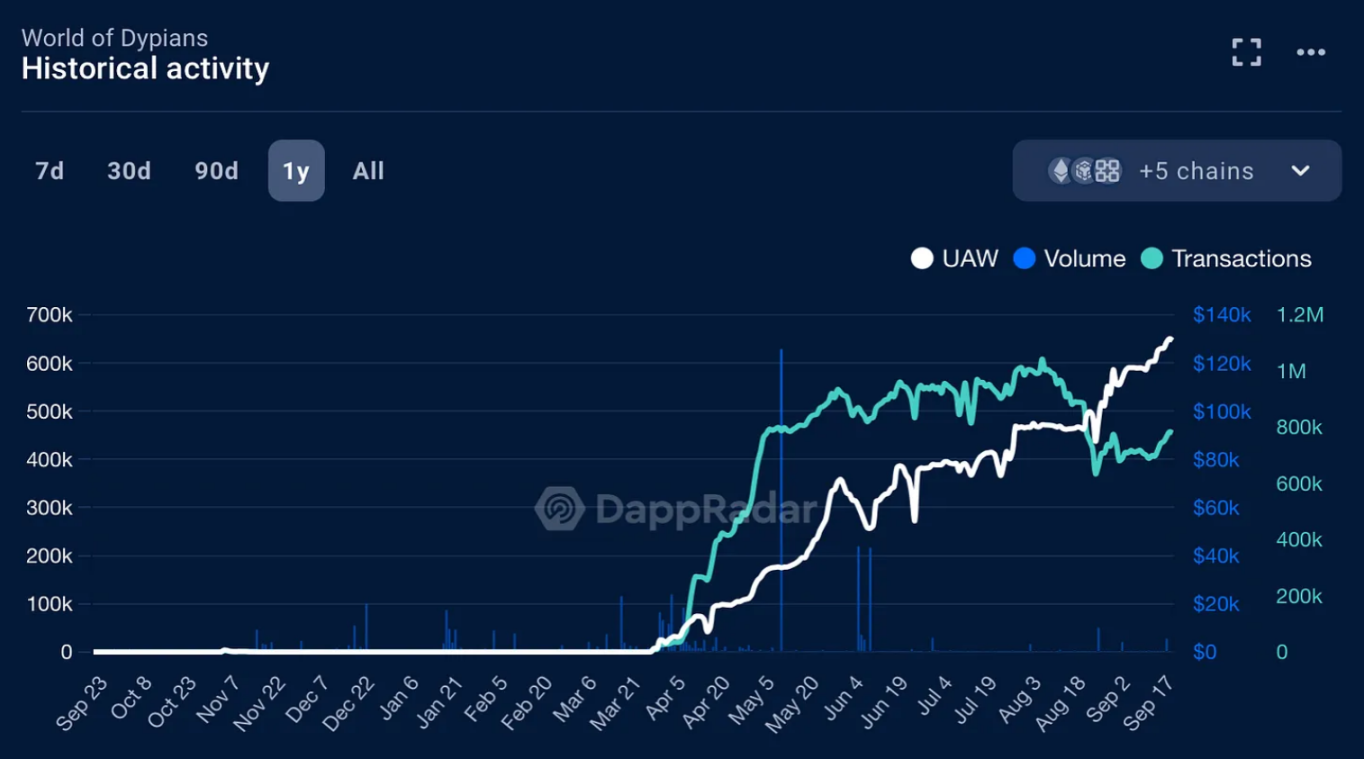Click the white UAW legend dot
The height and width of the screenshot is (759, 1364).
click(x=921, y=259)
